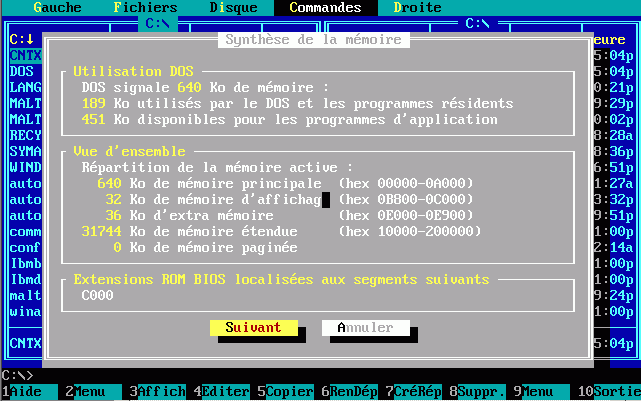Image resolution: width=641 pixels, height=401 pixels.
Task: Click 4 Editer function key
Action: 221,392
